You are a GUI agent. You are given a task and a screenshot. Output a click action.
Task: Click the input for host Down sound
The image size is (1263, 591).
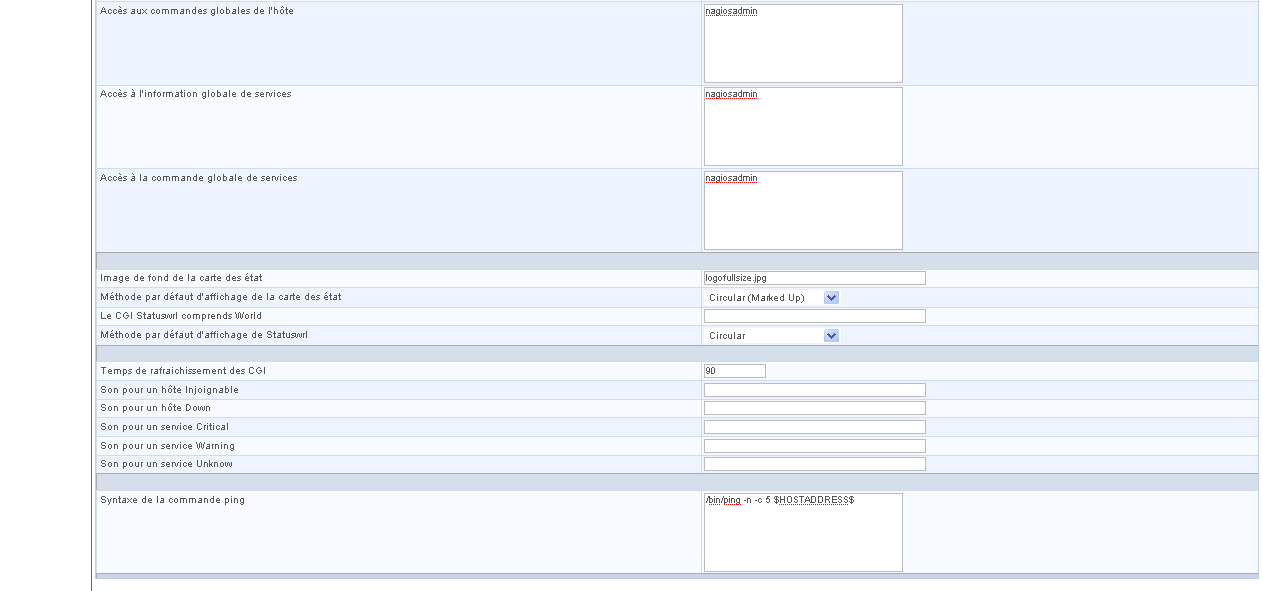pos(814,408)
